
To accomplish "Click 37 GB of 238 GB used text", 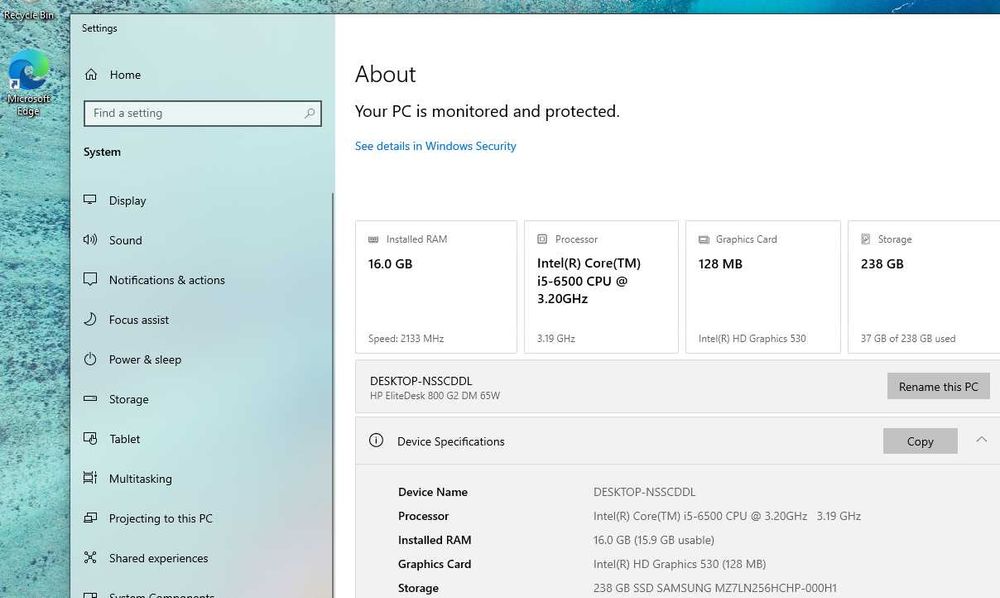I will click(908, 339).
